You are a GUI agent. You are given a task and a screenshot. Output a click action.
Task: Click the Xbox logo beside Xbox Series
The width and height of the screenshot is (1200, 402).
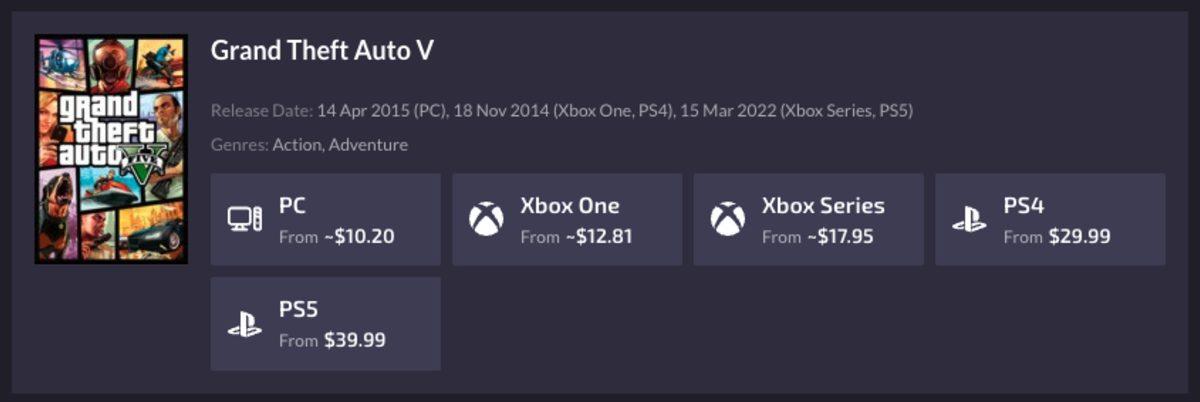click(727, 219)
